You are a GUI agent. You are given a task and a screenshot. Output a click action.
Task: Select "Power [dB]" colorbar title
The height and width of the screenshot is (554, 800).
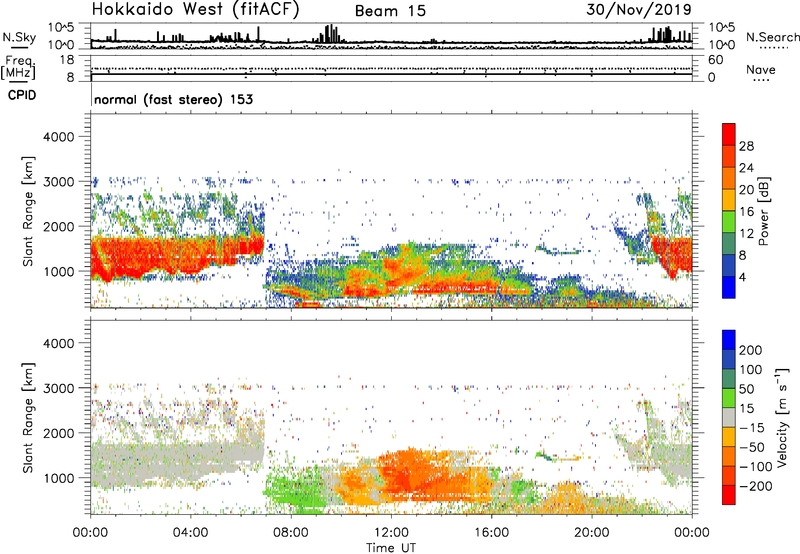tap(763, 211)
